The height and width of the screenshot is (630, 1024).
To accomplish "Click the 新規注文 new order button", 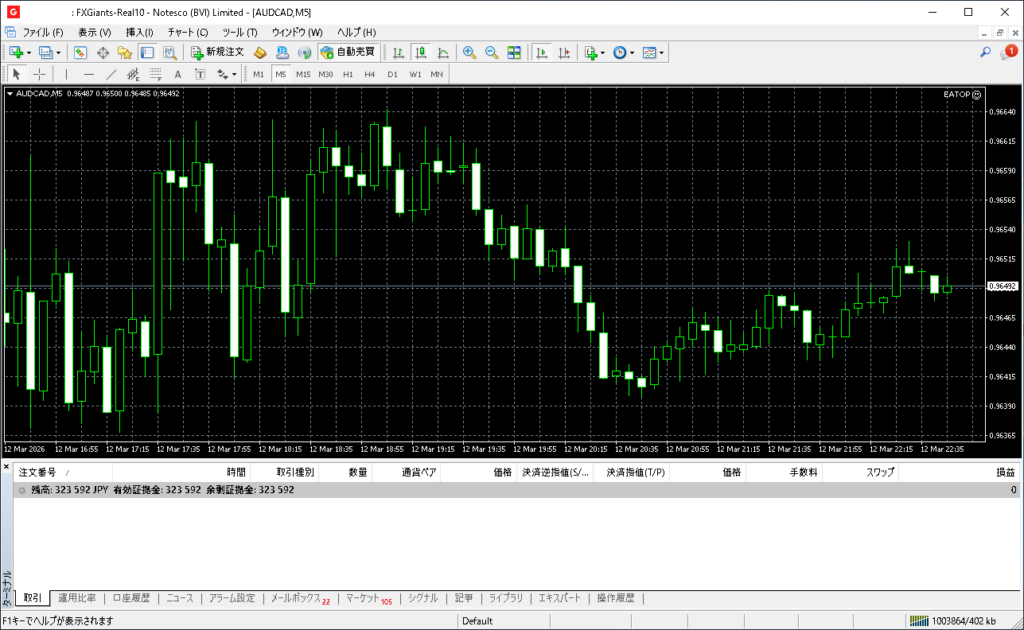I will click(x=217, y=52).
